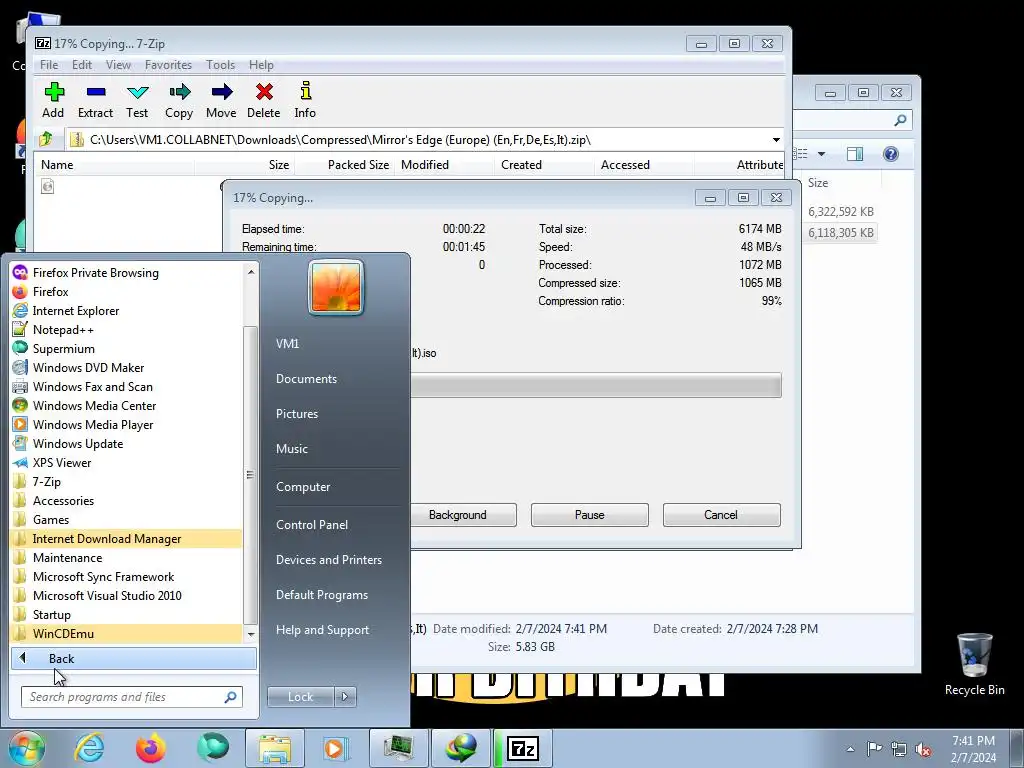Open XPS Viewer
Screen dimensions: 1024x768
pyautogui.click(x=61, y=462)
